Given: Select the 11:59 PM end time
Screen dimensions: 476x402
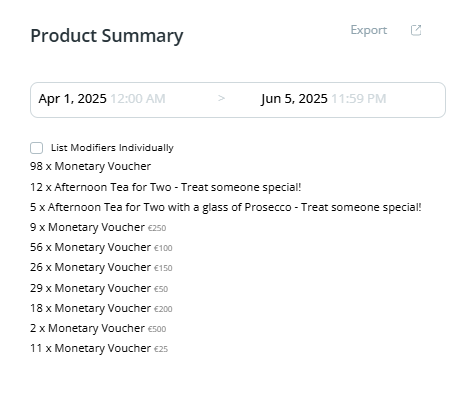Looking at the screenshot, I should pos(359,99).
